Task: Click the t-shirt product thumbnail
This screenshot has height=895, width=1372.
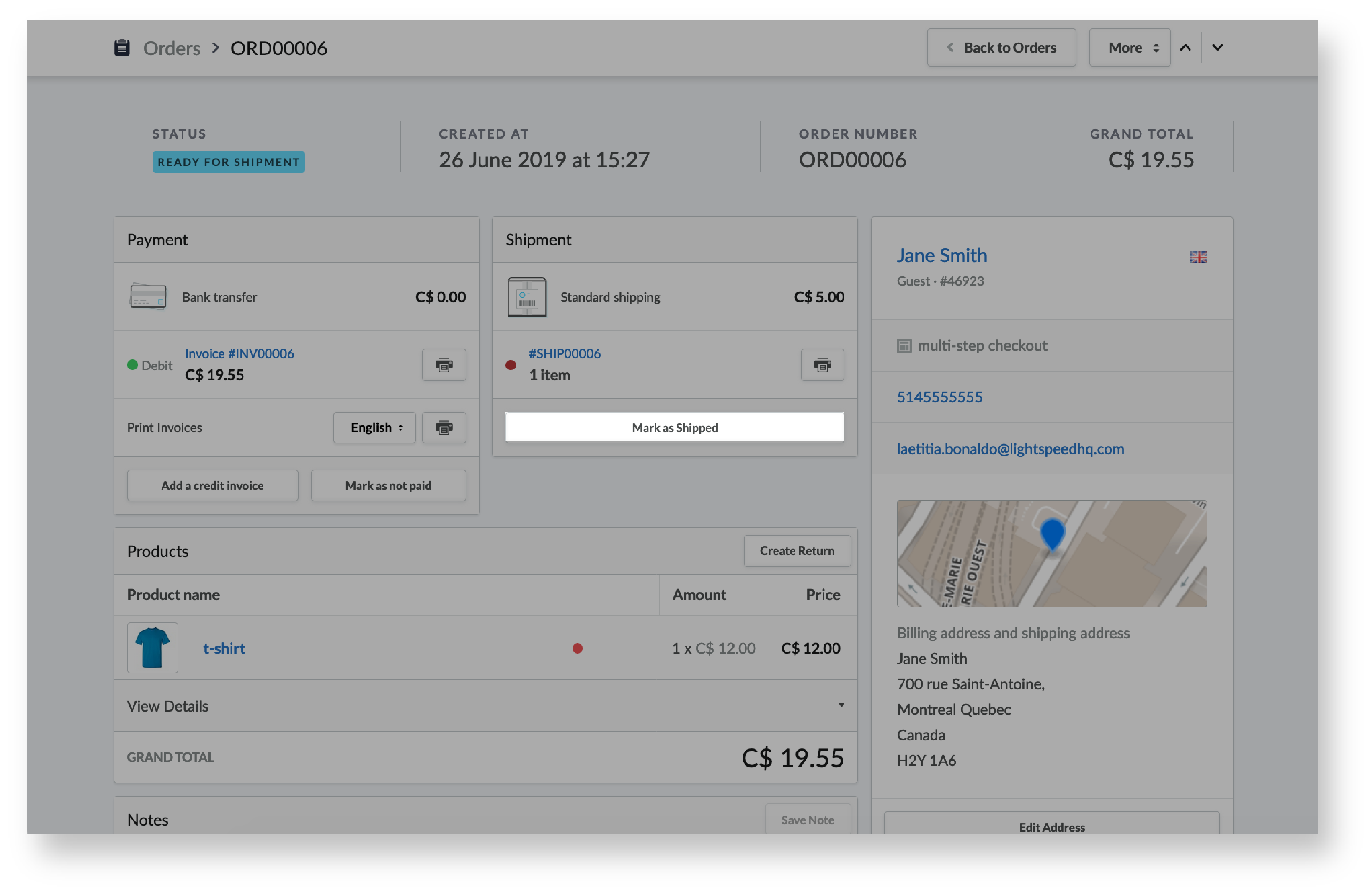Action: pyautogui.click(x=153, y=648)
